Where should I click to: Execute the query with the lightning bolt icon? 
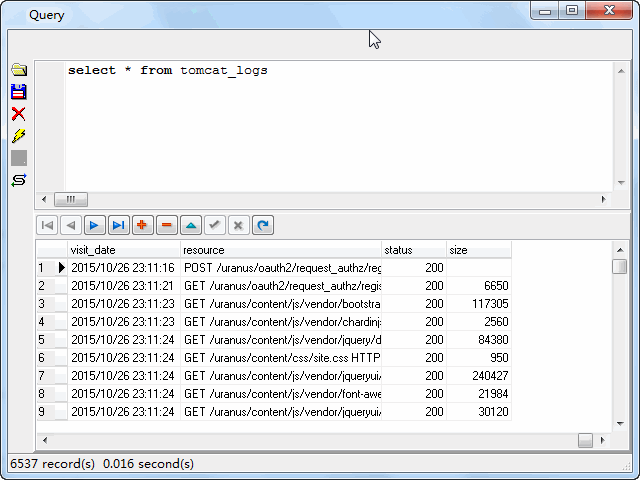pyautogui.click(x=18, y=136)
